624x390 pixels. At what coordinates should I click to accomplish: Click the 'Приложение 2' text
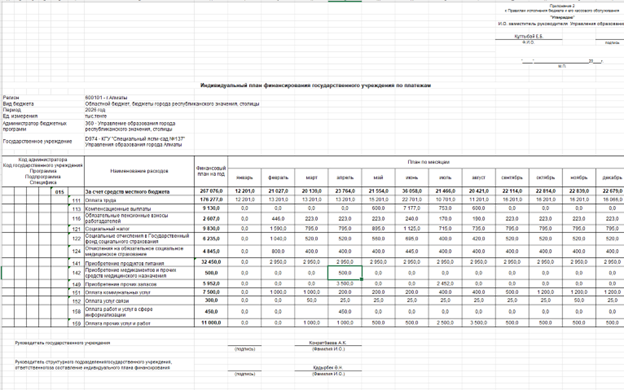pyautogui.click(x=562, y=6)
